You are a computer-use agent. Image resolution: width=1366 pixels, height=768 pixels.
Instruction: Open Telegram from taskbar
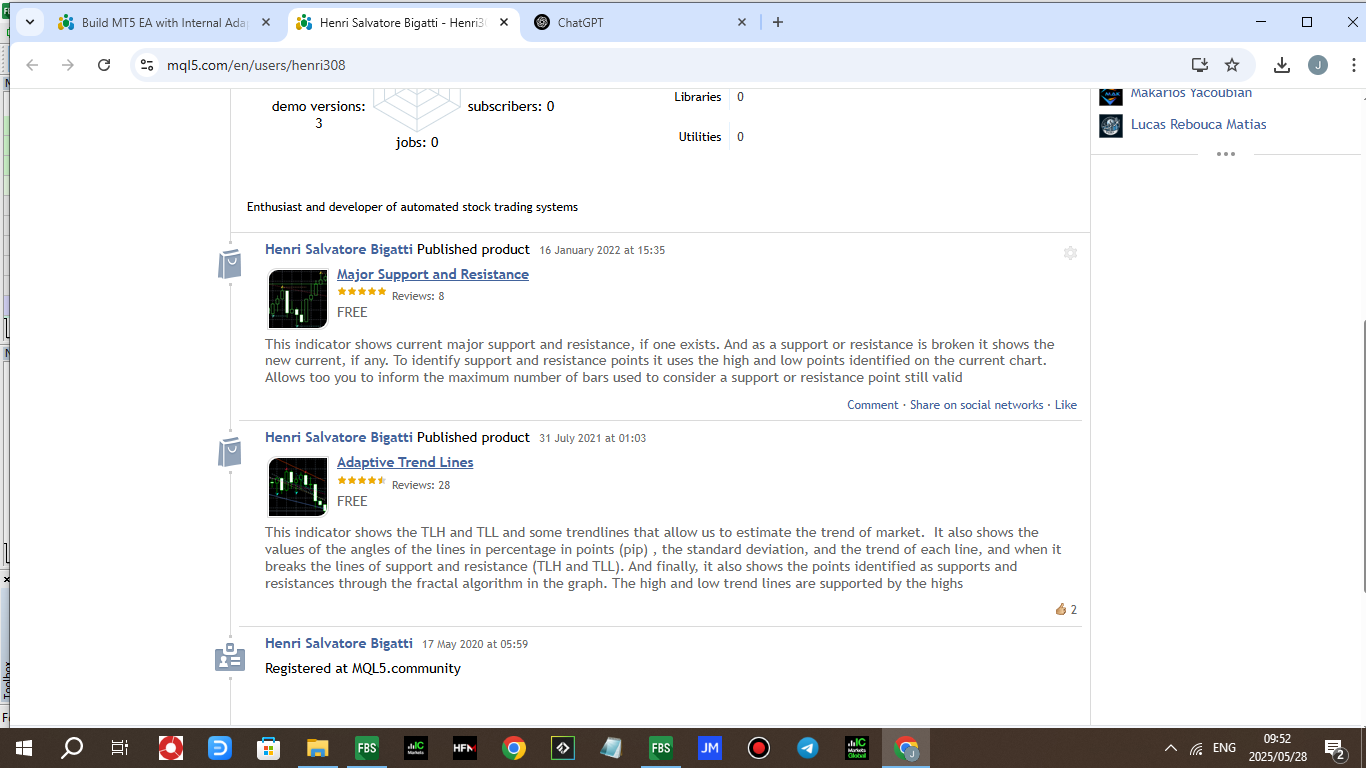click(x=808, y=748)
